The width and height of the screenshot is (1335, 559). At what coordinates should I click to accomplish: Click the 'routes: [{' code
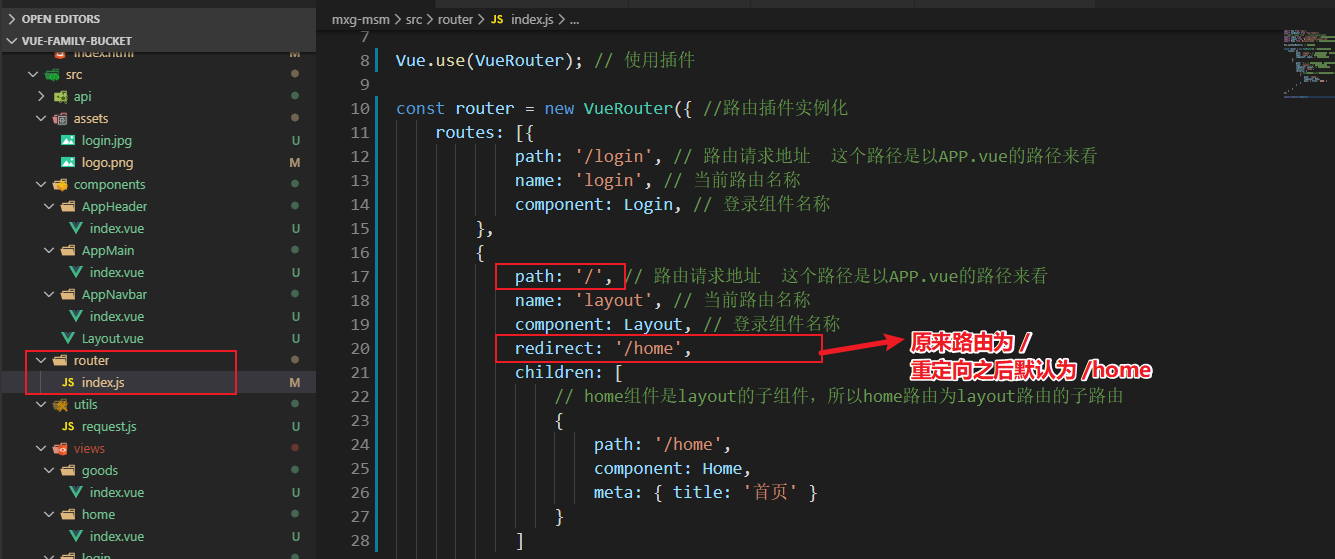point(484,132)
